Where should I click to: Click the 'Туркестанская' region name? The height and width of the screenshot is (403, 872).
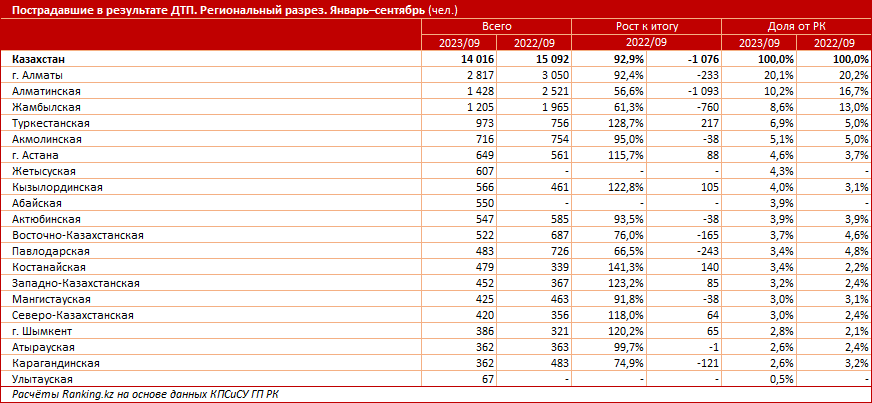click(x=51, y=122)
